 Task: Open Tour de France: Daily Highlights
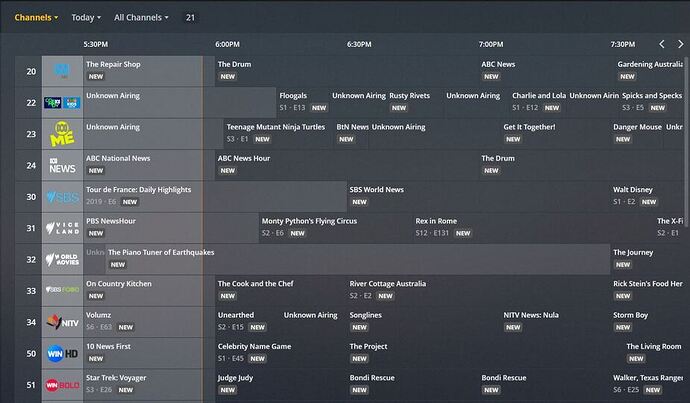tap(215, 197)
